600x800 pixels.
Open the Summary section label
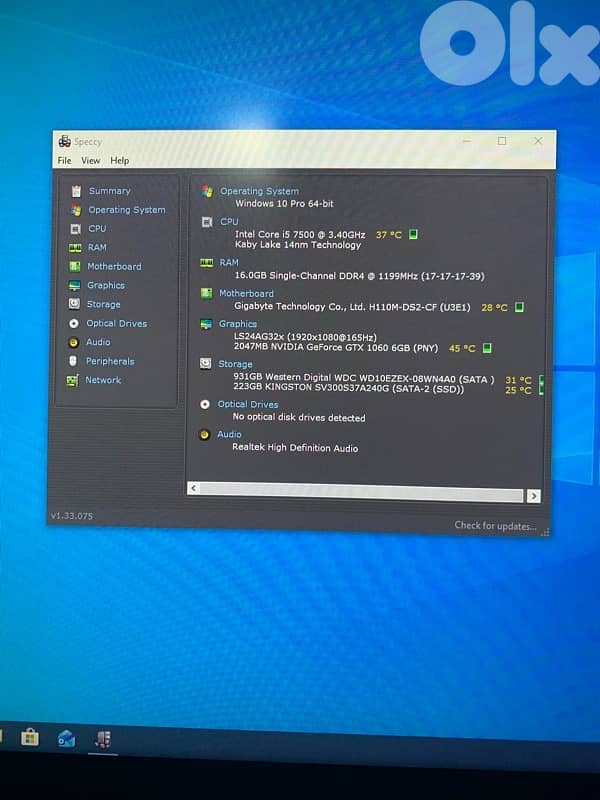coord(110,191)
